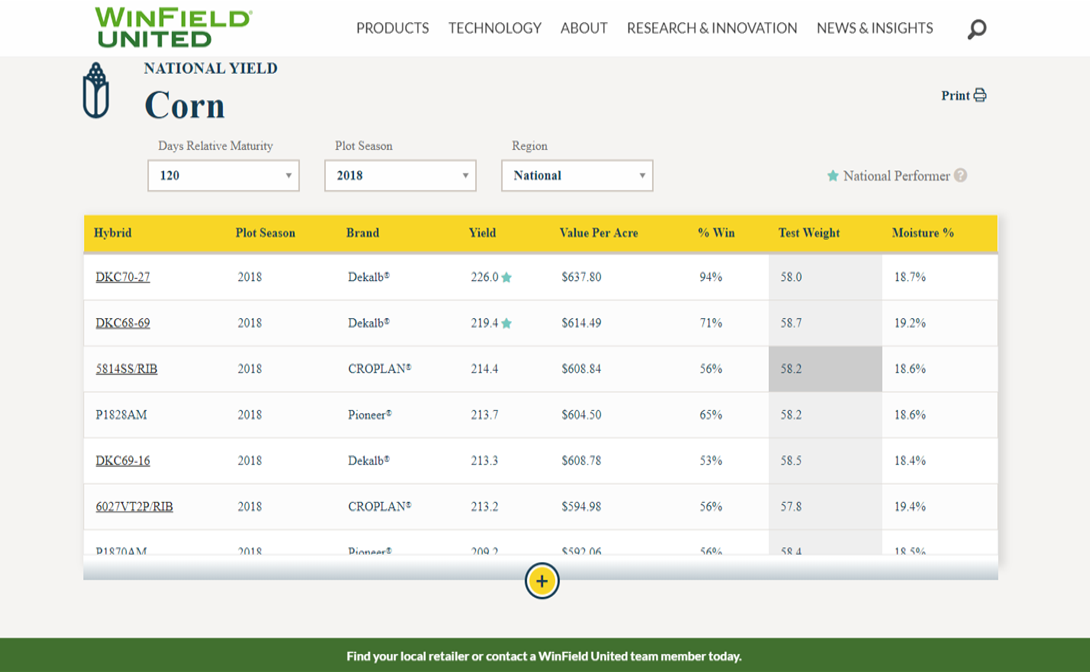Click the star next to yield 226.0
The image size is (1090, 672).
507,277
